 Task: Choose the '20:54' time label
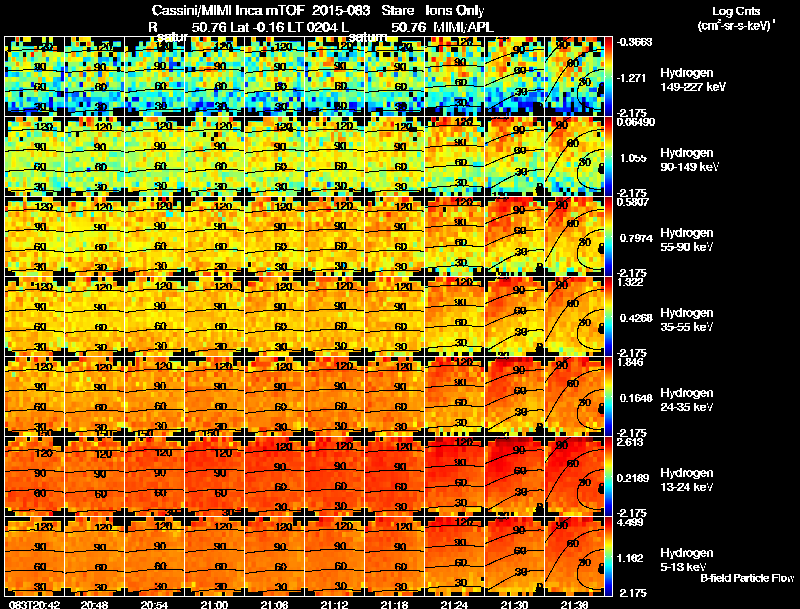coord(155,604)
